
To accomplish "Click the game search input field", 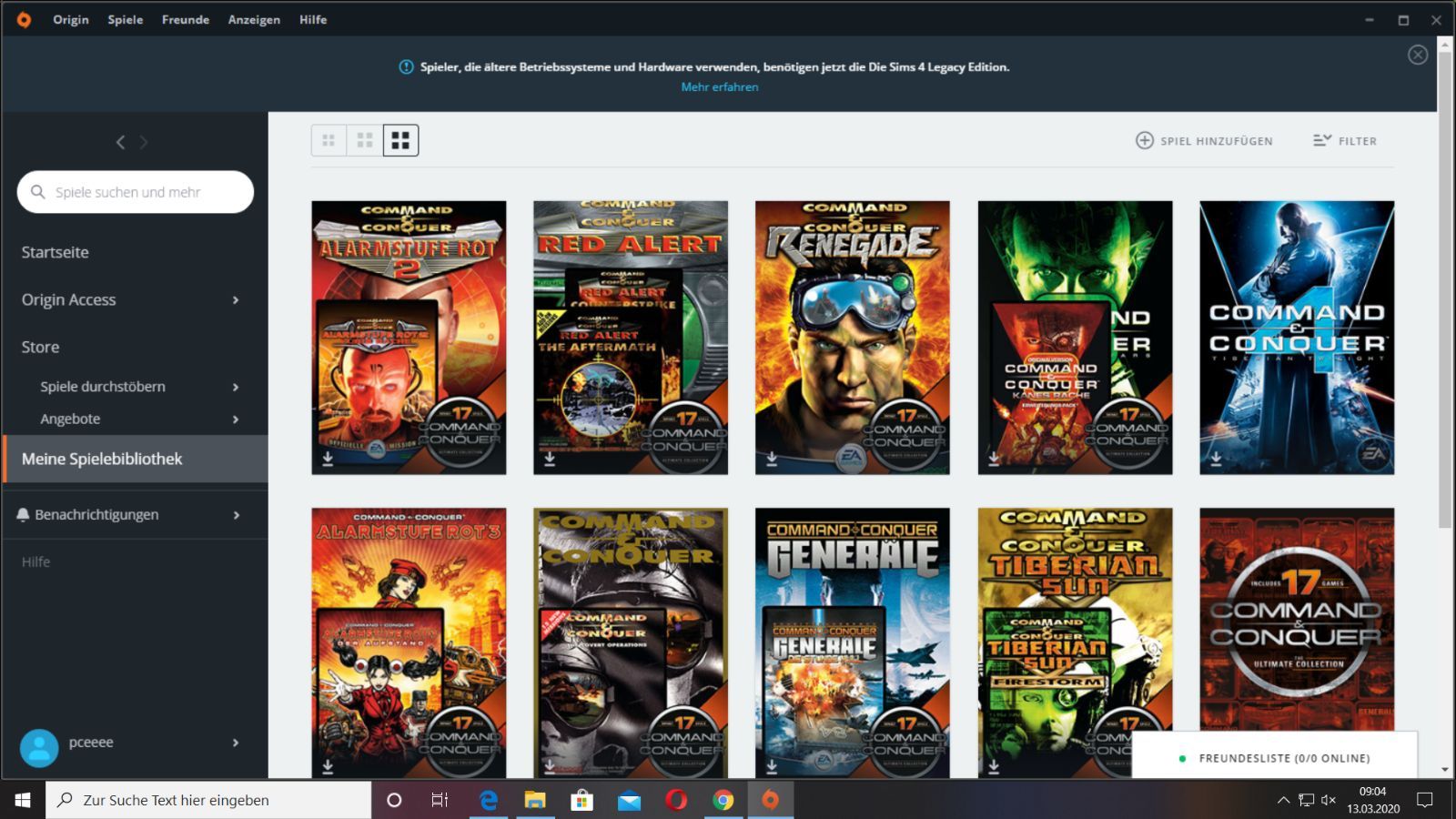I will [x=136, y=192].
